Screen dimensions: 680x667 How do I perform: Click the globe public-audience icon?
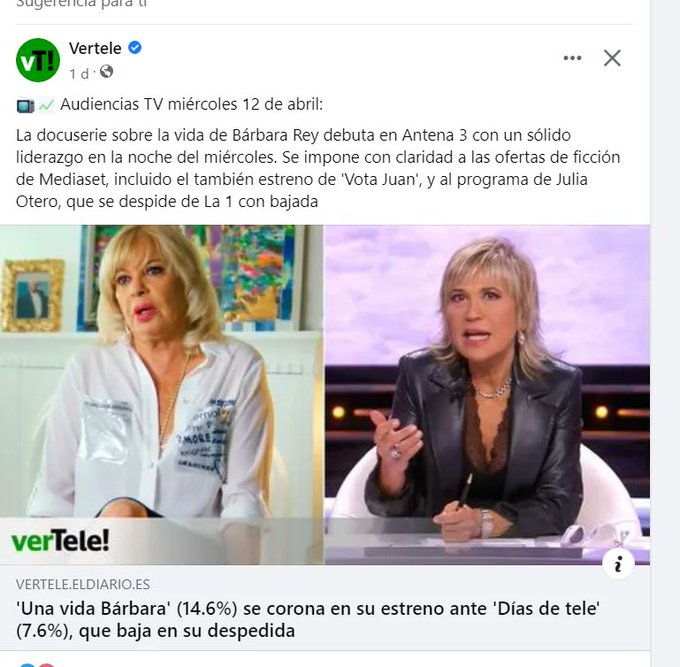tap(106, 72)
